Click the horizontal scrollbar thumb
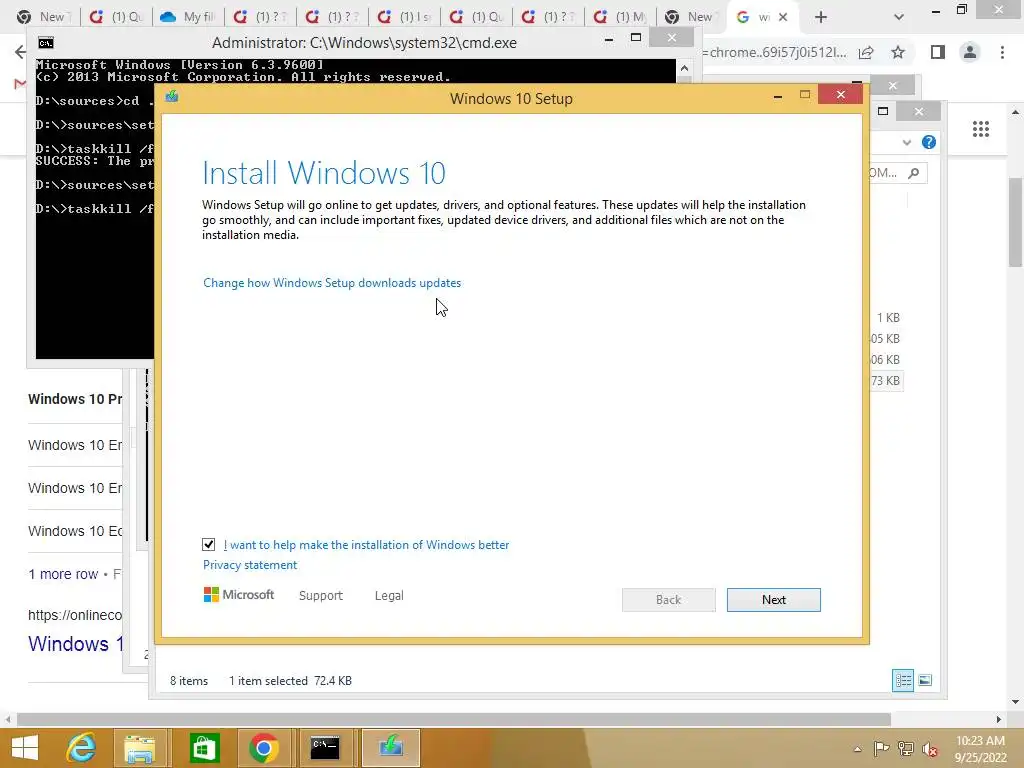Viewport: 1024px width, 768px height. coord(454,719)
